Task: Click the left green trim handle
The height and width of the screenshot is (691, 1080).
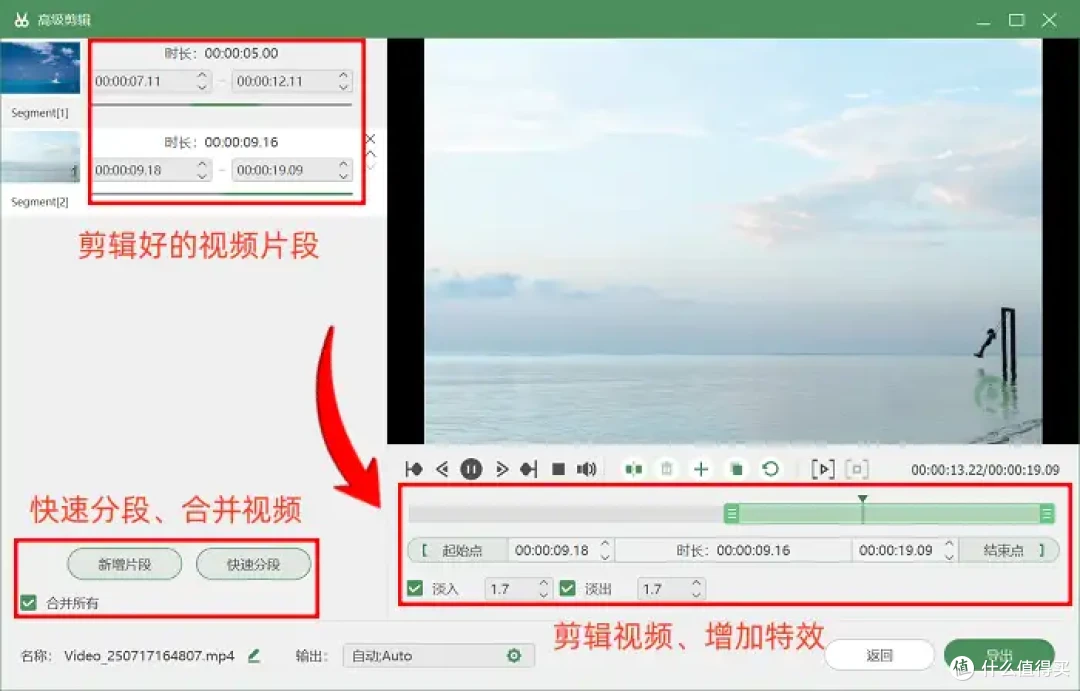Action: click(731, 513)
